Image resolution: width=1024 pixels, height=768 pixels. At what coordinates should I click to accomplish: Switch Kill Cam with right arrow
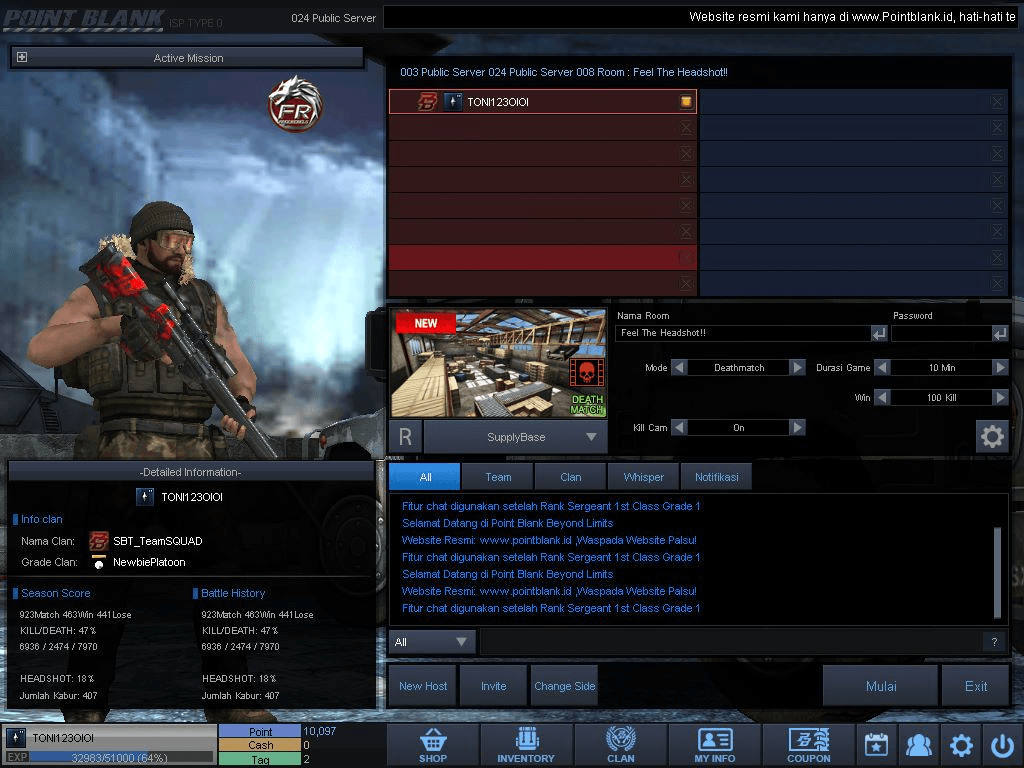pyautogui.click(x=797, y=428)
